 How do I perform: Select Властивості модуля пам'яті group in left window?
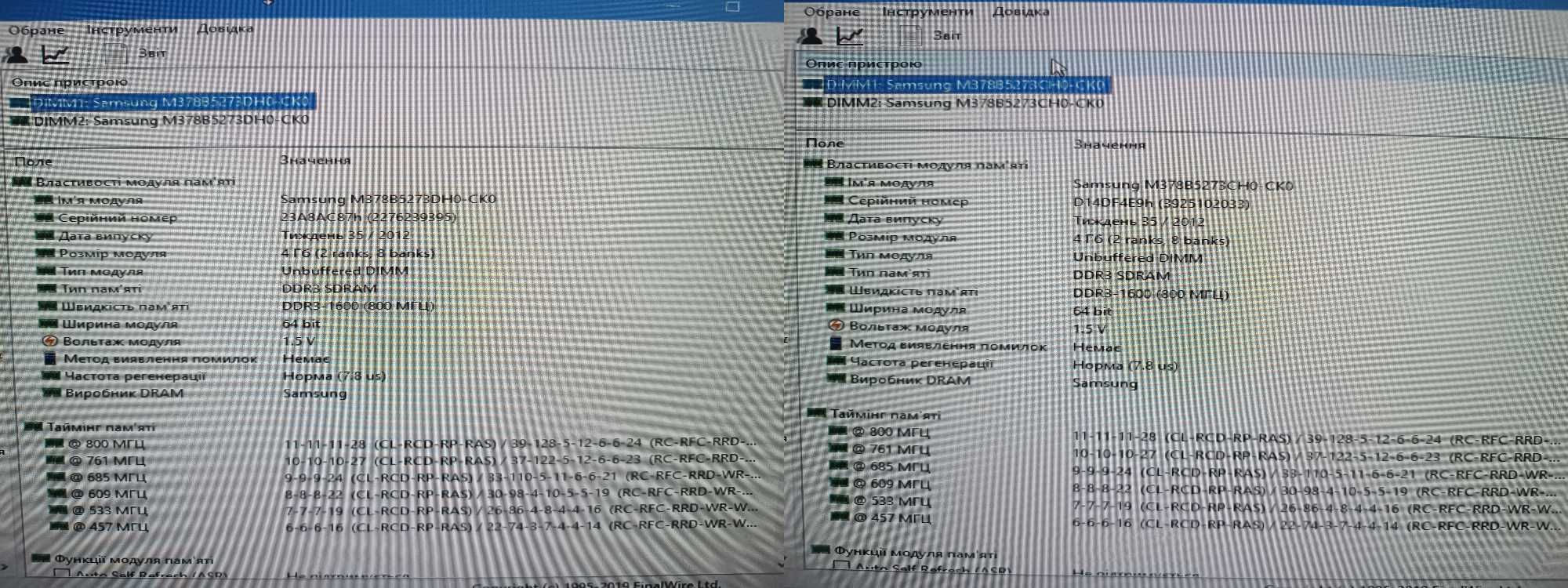(135, 182)
